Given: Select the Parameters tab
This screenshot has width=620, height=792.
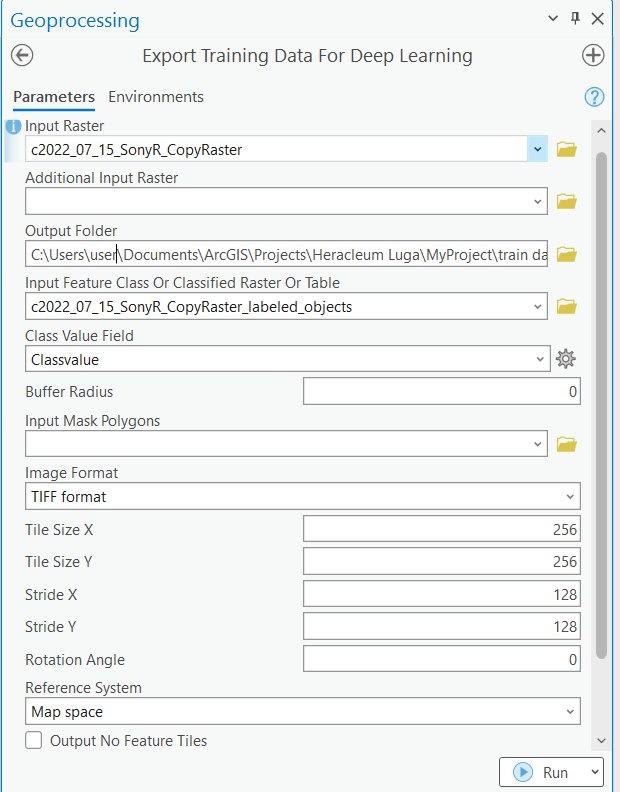Looking at the screenshot, I should pyautogui.click(x=54, y=97).
